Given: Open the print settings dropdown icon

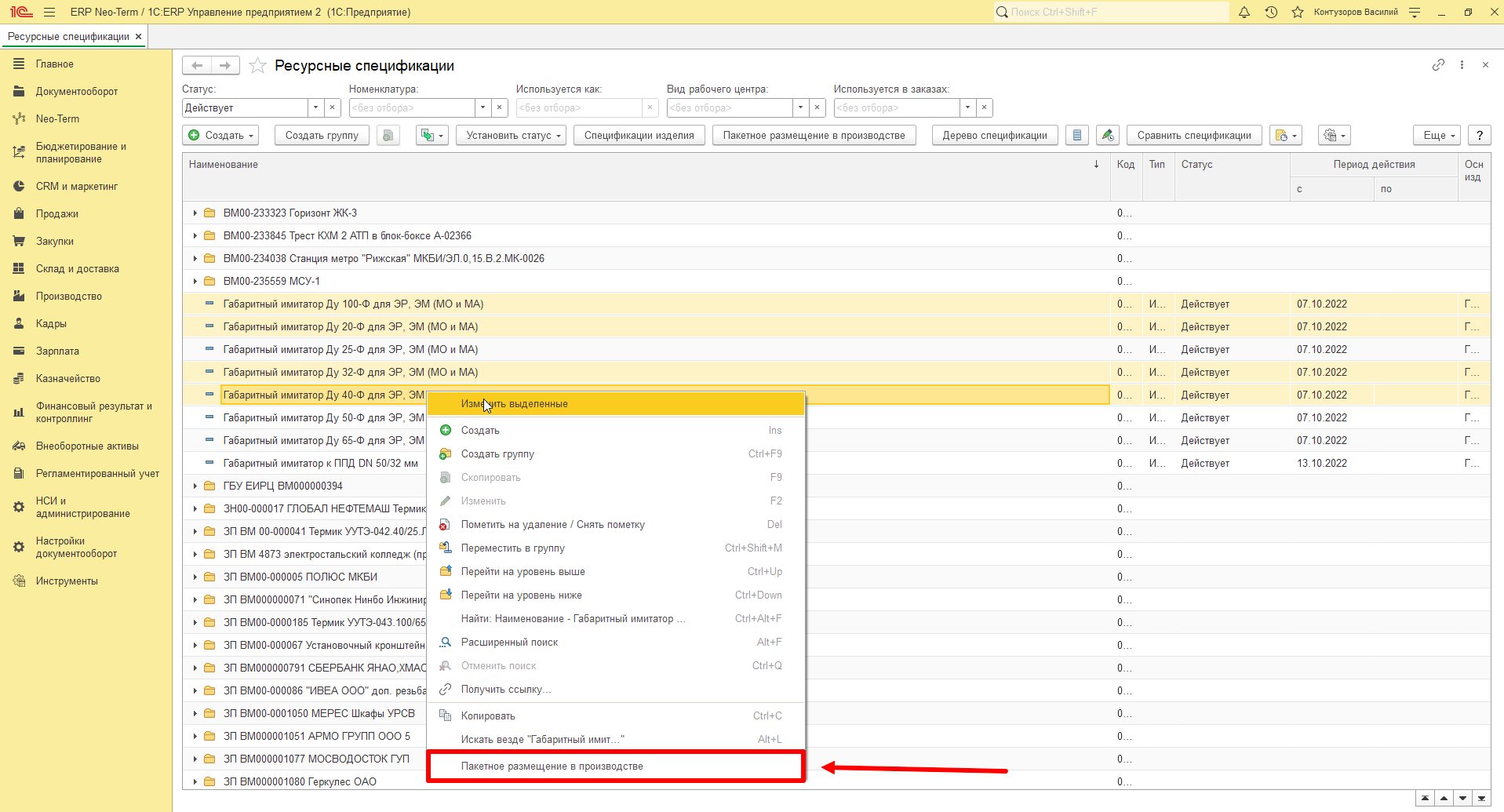Looking at the screenshot, I should 1334,136.
